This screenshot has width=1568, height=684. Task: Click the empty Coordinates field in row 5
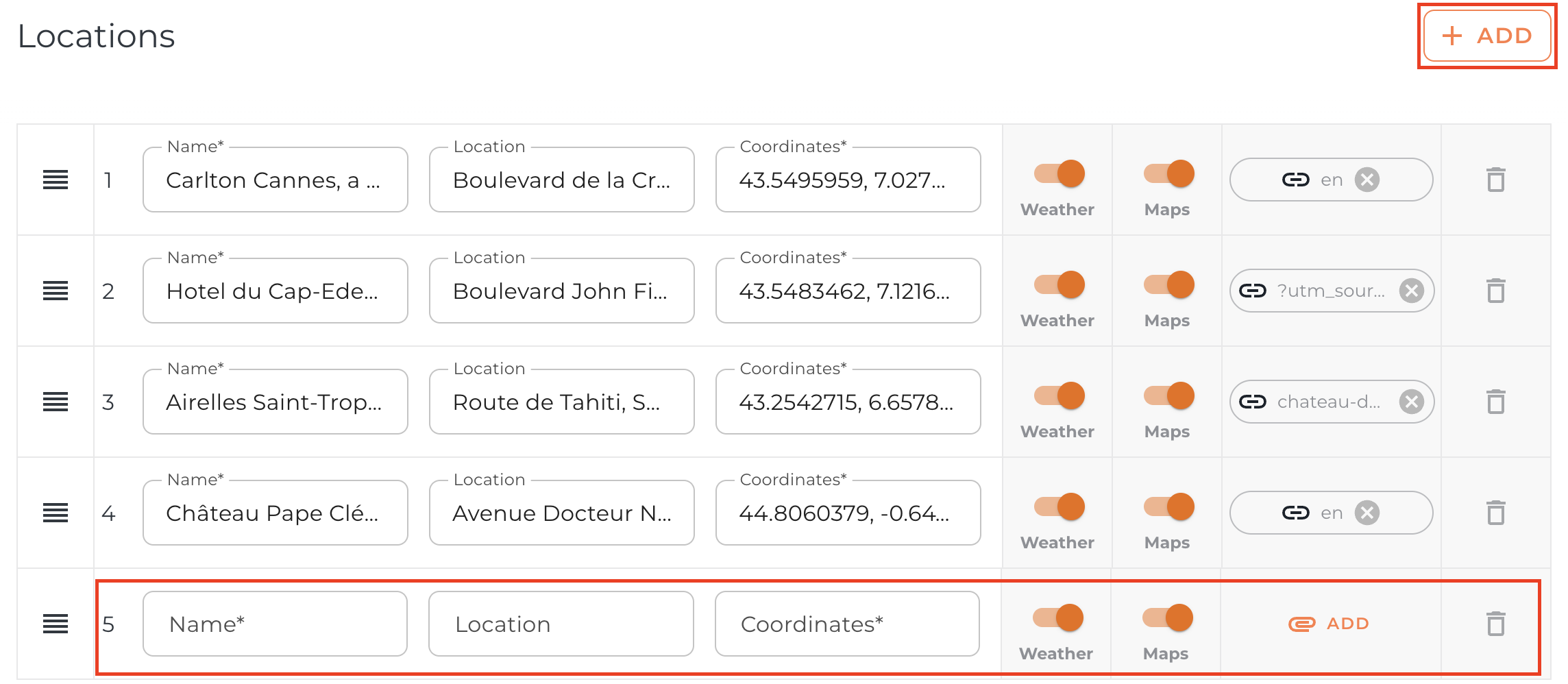pyautogui.click(x=847, y=624)
